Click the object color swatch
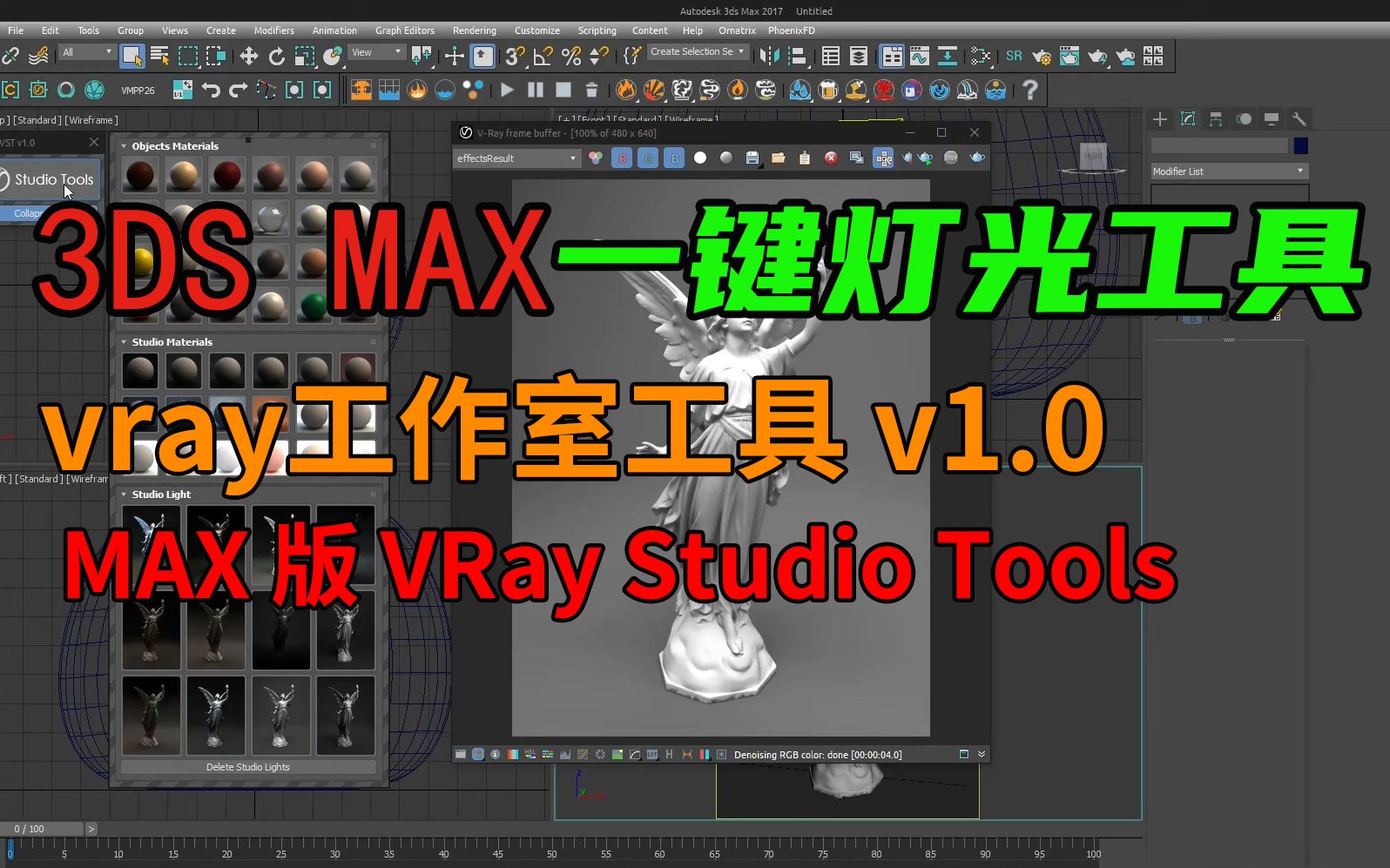 tap(1300, 145)
